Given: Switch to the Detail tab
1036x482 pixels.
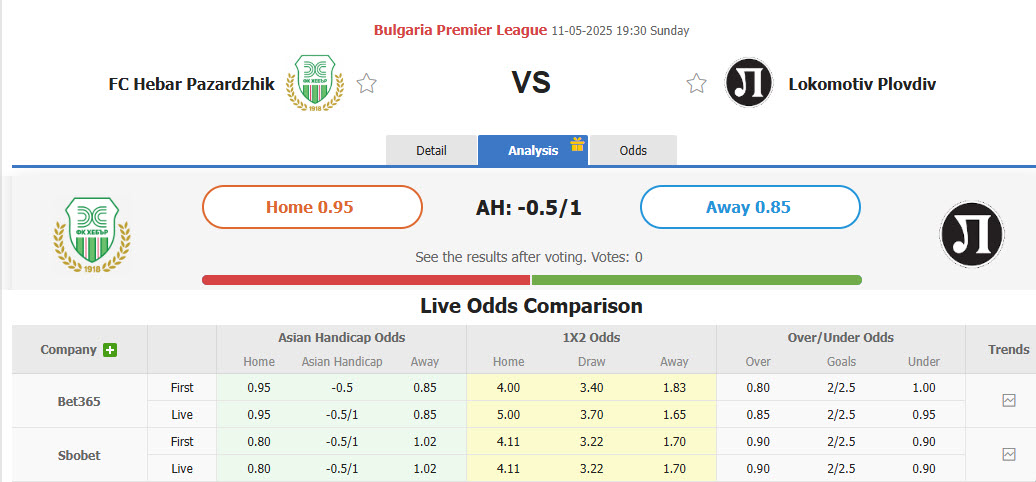Looking at the screenshot, I should (x=431, y=151).
